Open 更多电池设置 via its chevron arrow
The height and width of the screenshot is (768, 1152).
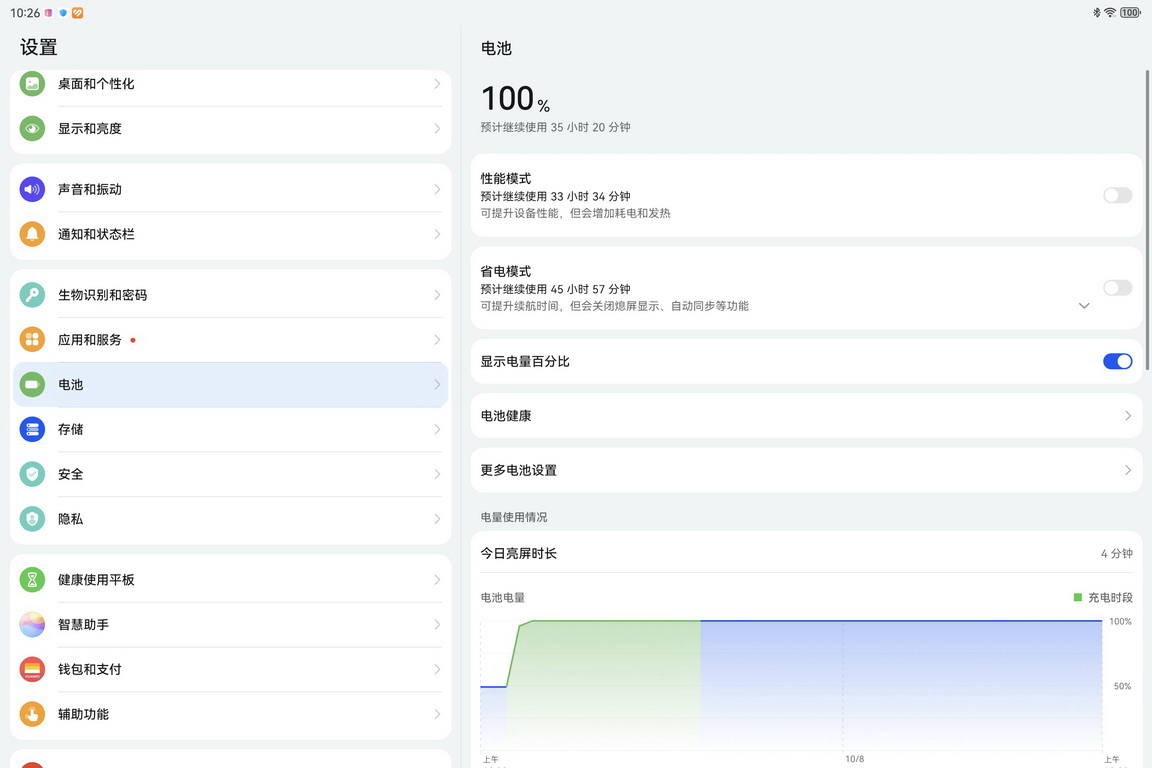coord(1128,470)
